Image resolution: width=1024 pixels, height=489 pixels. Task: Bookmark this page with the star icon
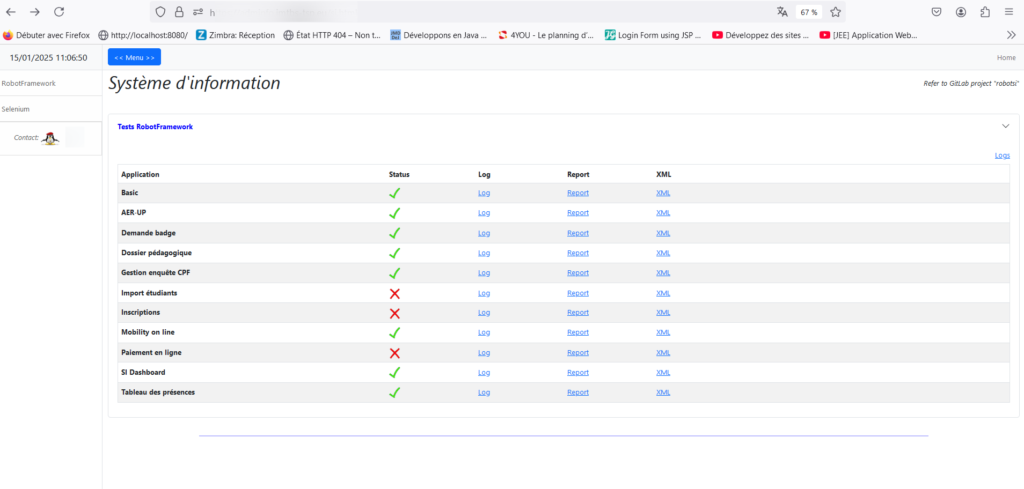tap(836, 12)
